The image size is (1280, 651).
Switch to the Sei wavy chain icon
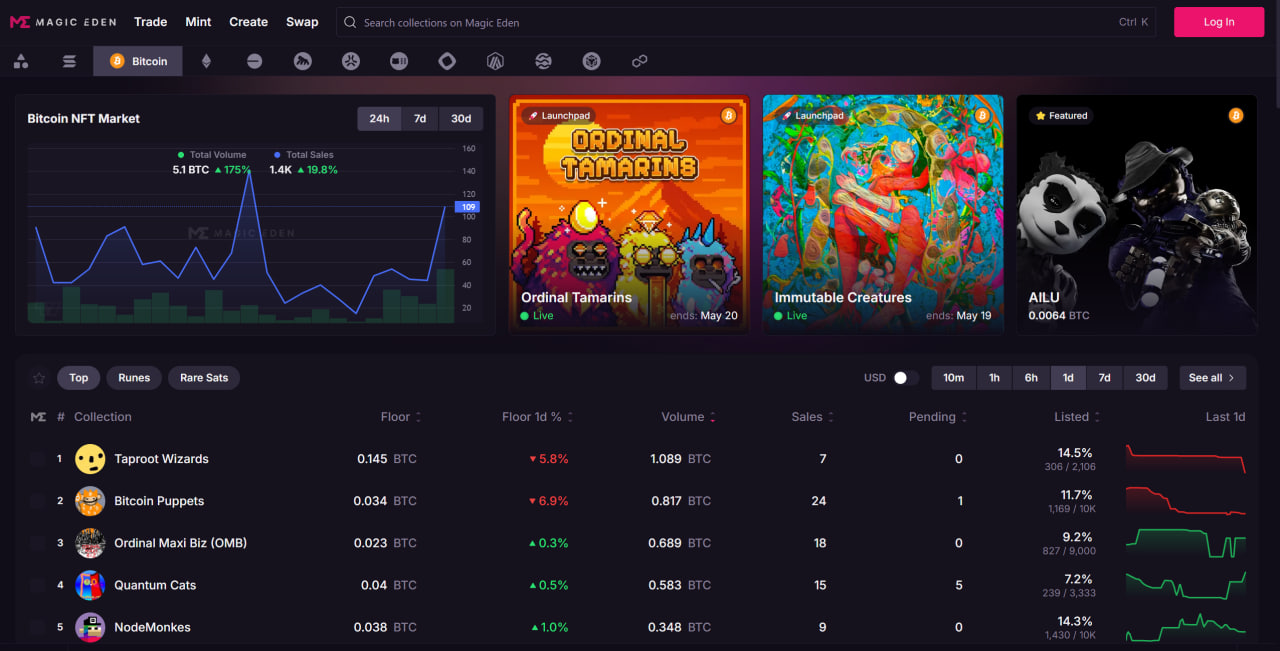(x=543, y=62)
